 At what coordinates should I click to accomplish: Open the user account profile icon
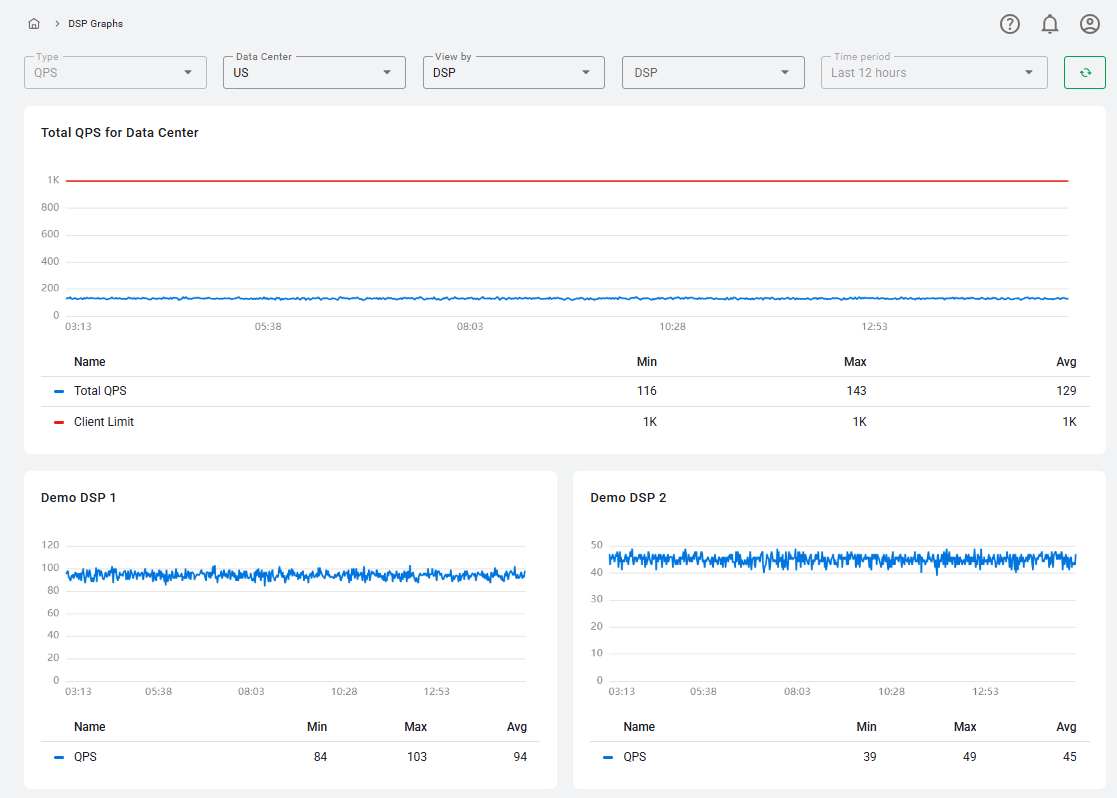(1090, 24)
